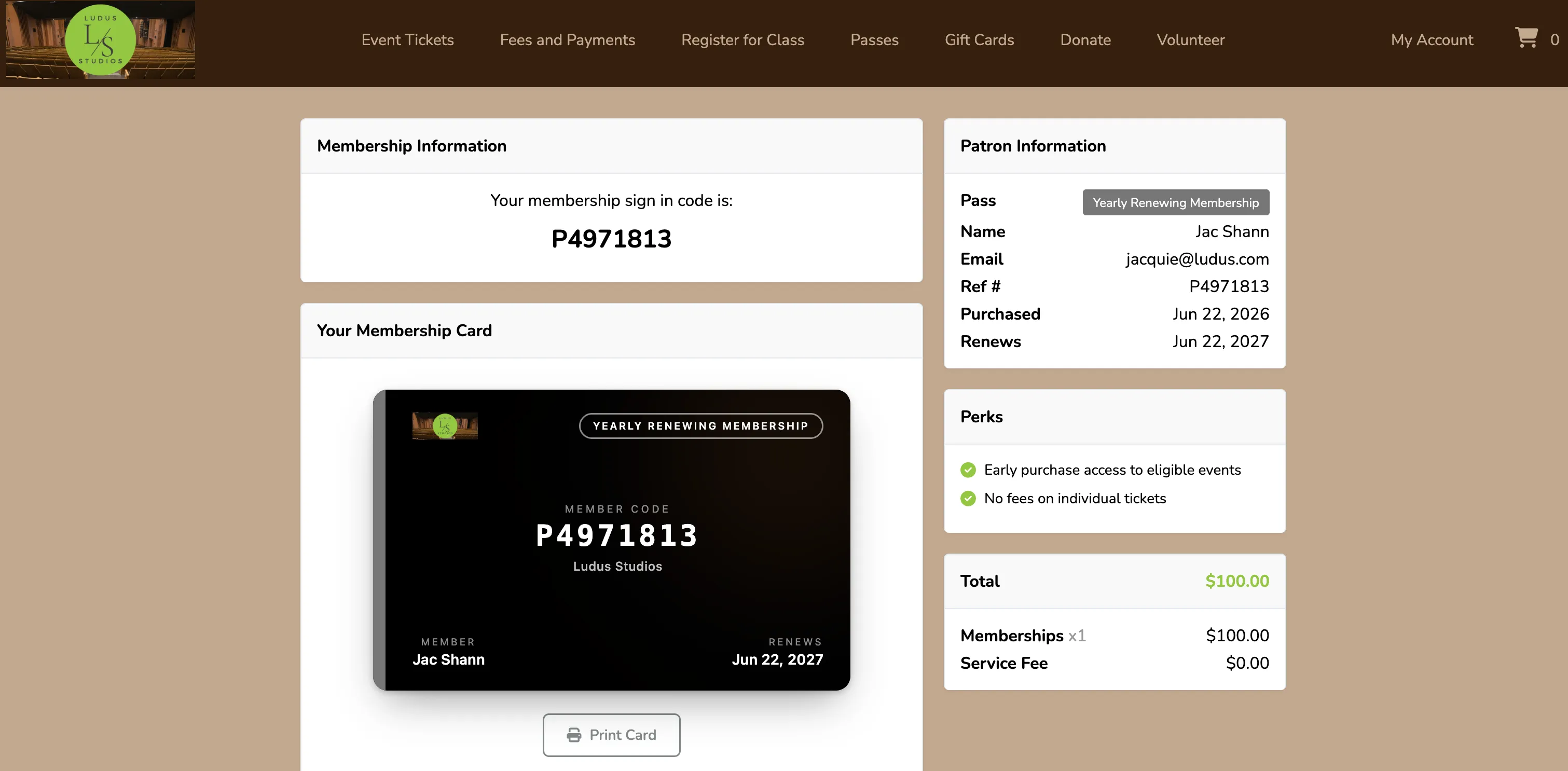Screen dimensions: 1568x771
Task: Click the Perks panel heading
Action: pos(981,417)
